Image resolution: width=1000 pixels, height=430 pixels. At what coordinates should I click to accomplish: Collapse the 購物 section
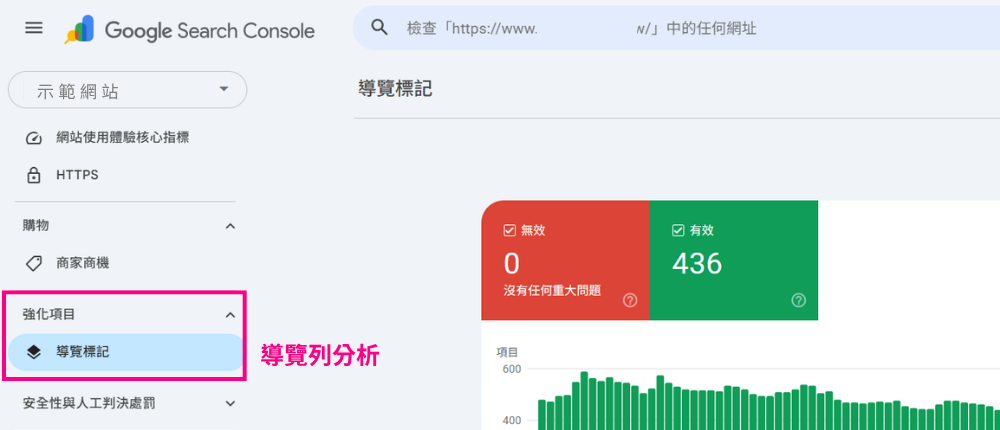[231, 226]
